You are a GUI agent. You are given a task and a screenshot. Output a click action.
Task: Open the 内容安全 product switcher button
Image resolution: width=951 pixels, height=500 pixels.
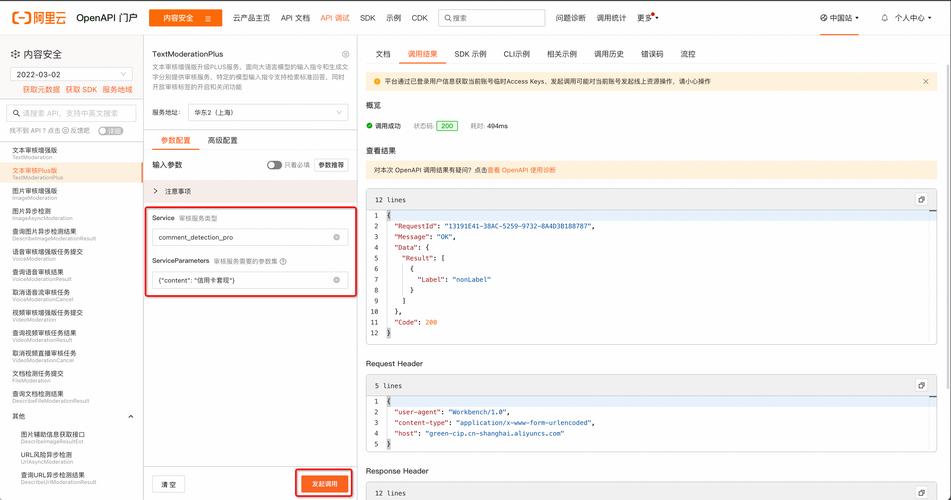click(x=186, y=18)
